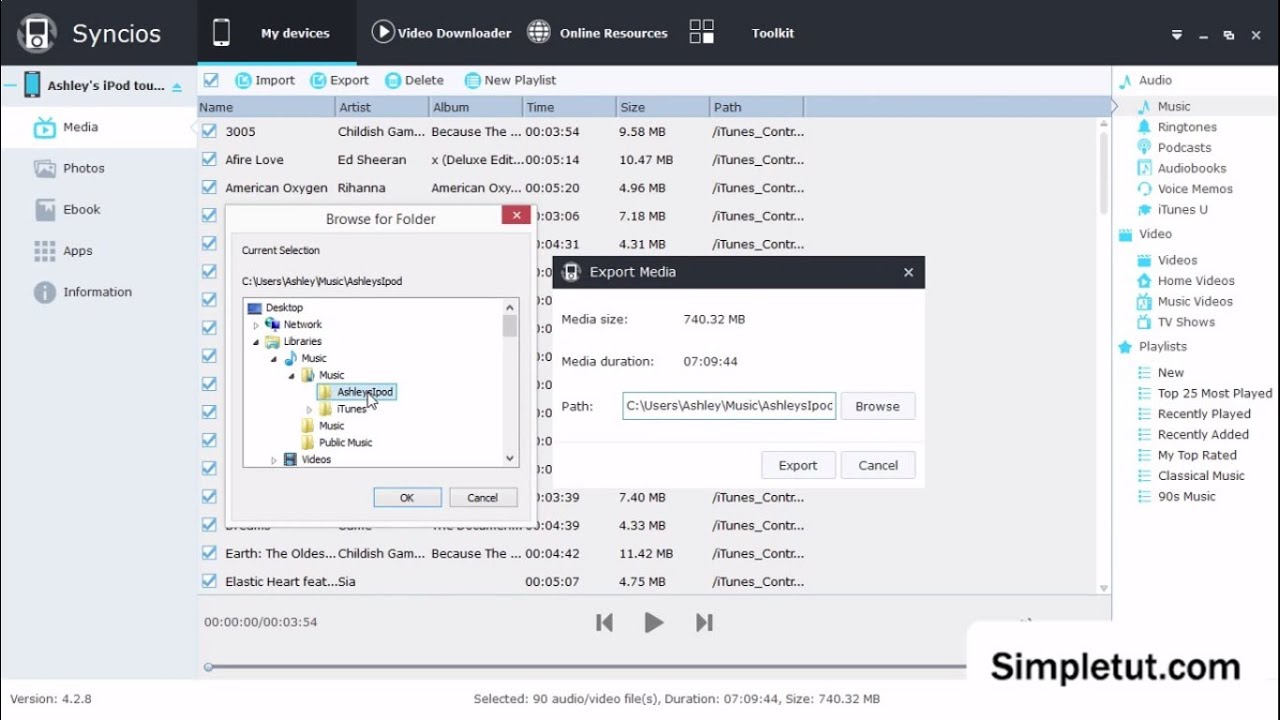Image resolution: width=1280 pixels, height=720 pixels.
Task: Sort list by Artist column
Action: pos(381,107)
